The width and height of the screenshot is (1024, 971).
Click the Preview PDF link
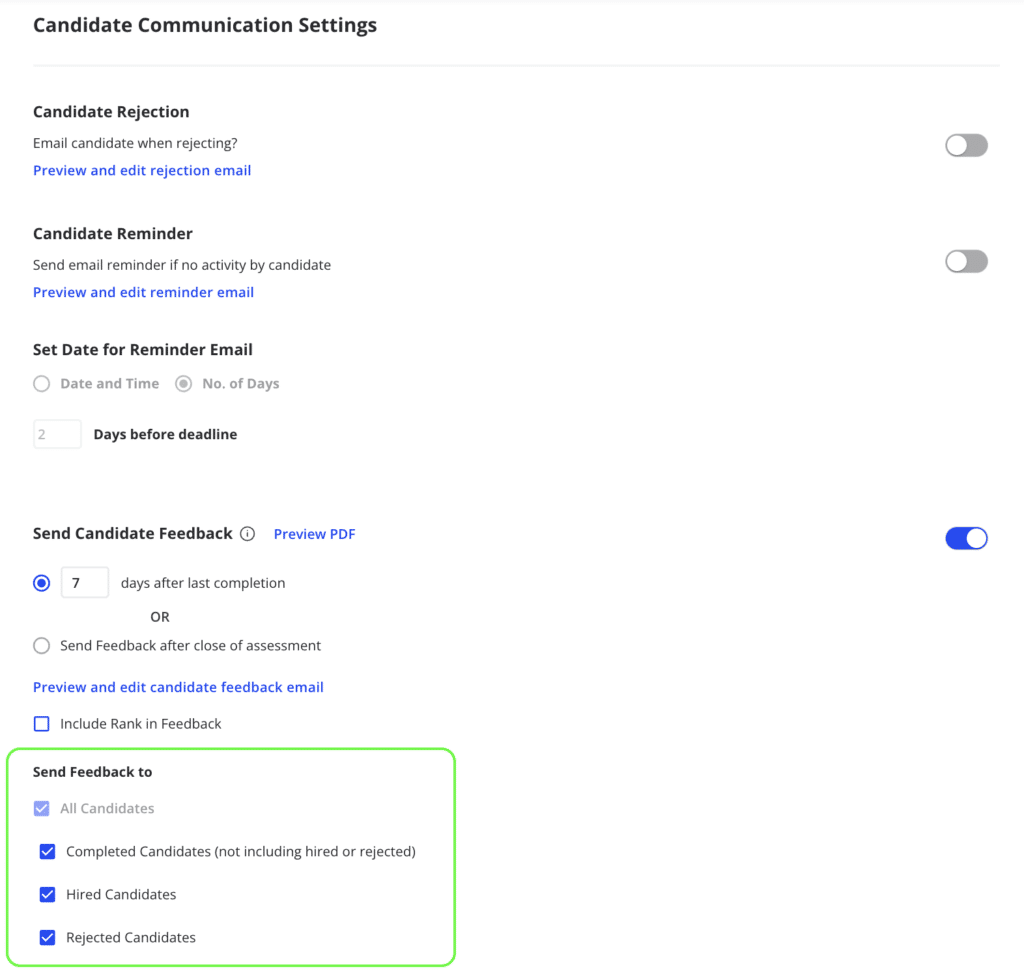pos(314,534)
